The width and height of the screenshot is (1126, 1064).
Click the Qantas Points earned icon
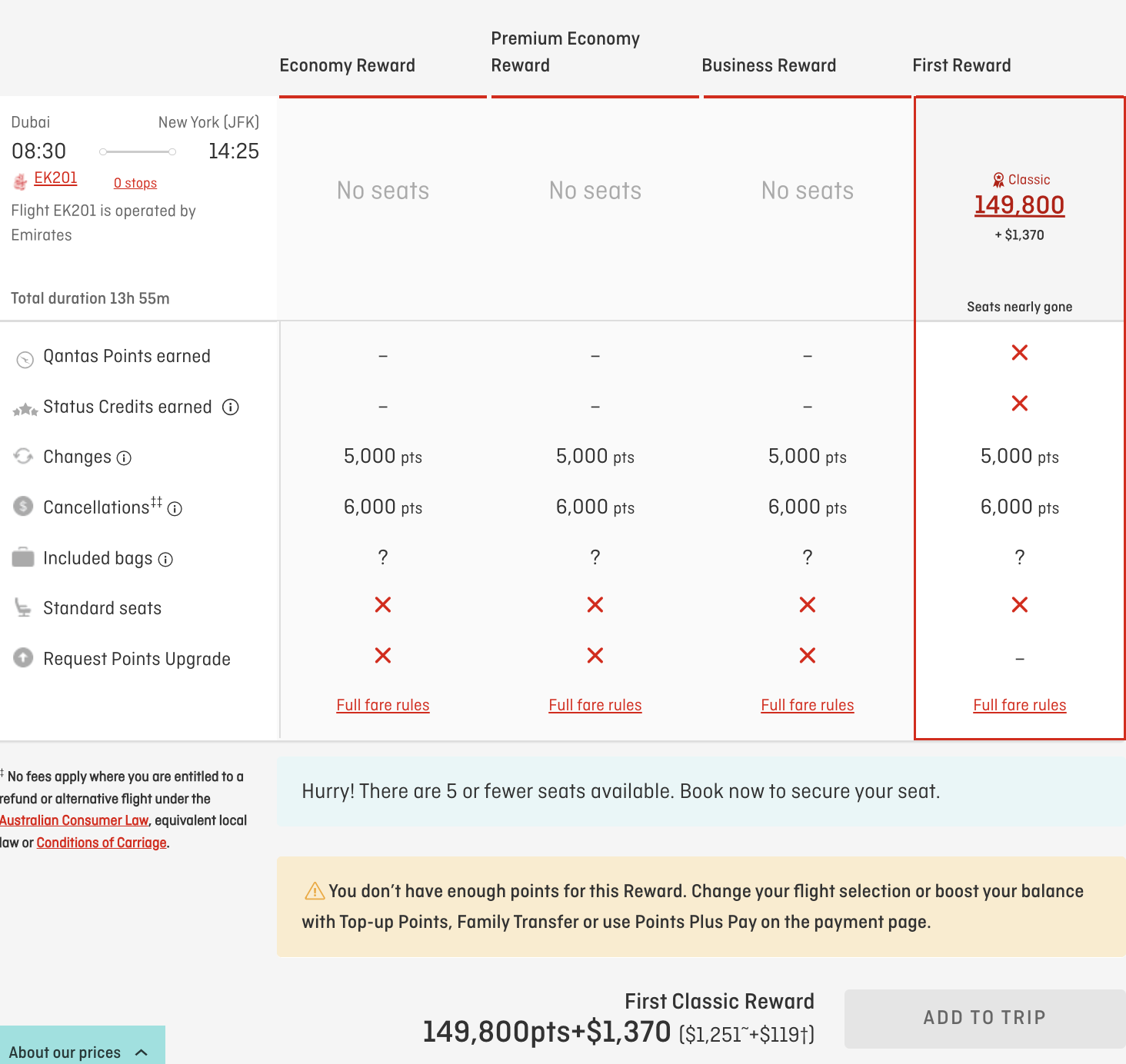[25, 359]
